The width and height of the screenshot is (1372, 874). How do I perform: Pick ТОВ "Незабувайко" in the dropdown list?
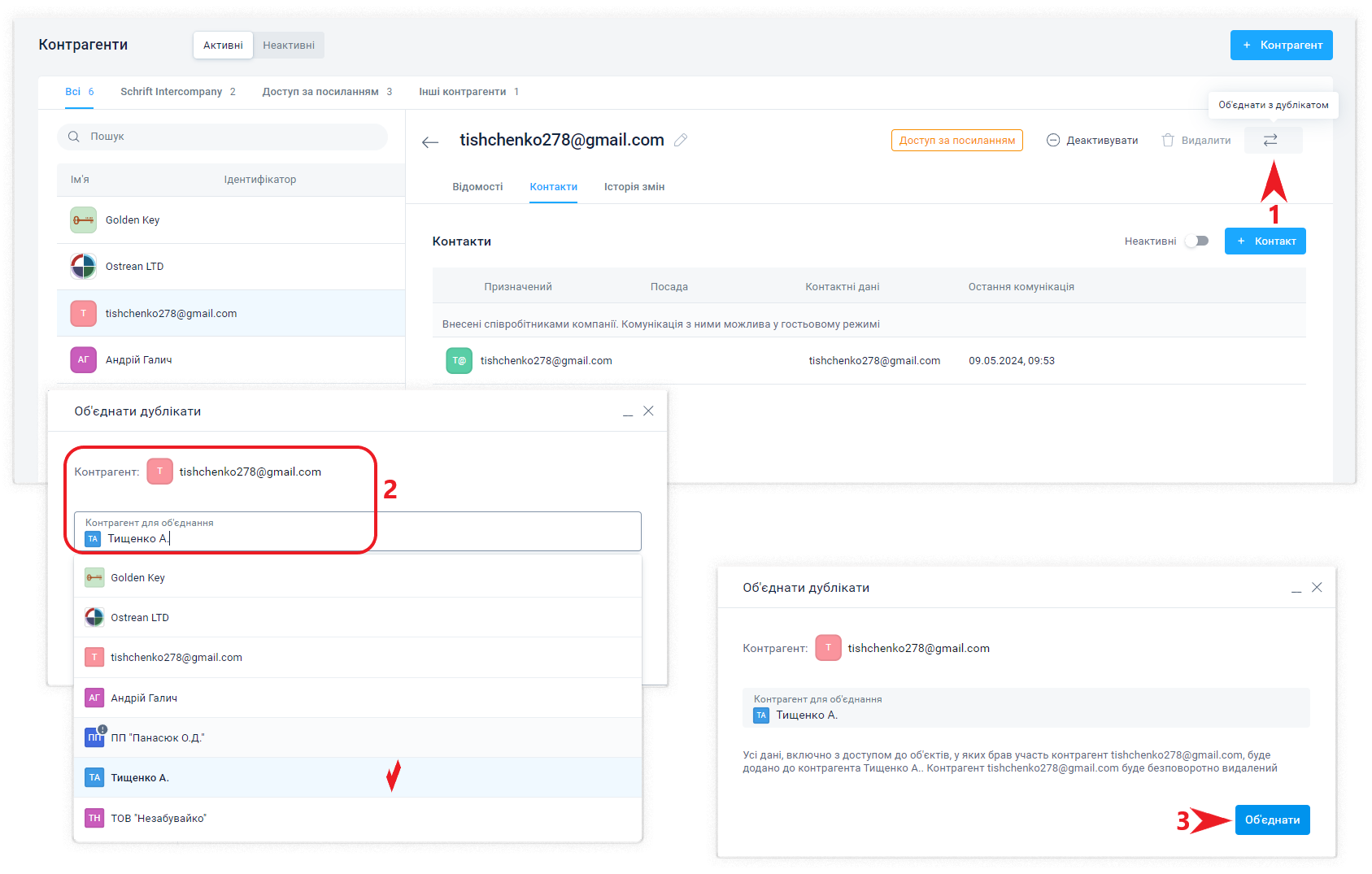point(159,818)
